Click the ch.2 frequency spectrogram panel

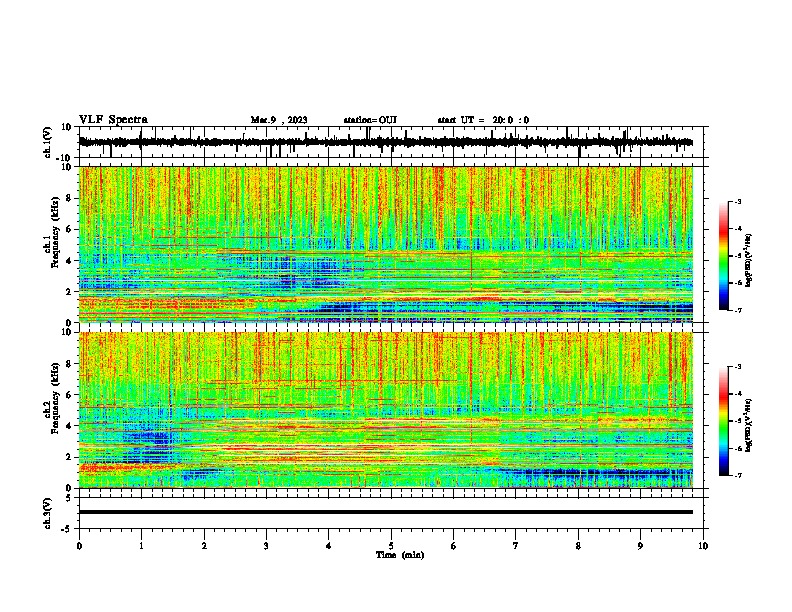tap(386, 410)
